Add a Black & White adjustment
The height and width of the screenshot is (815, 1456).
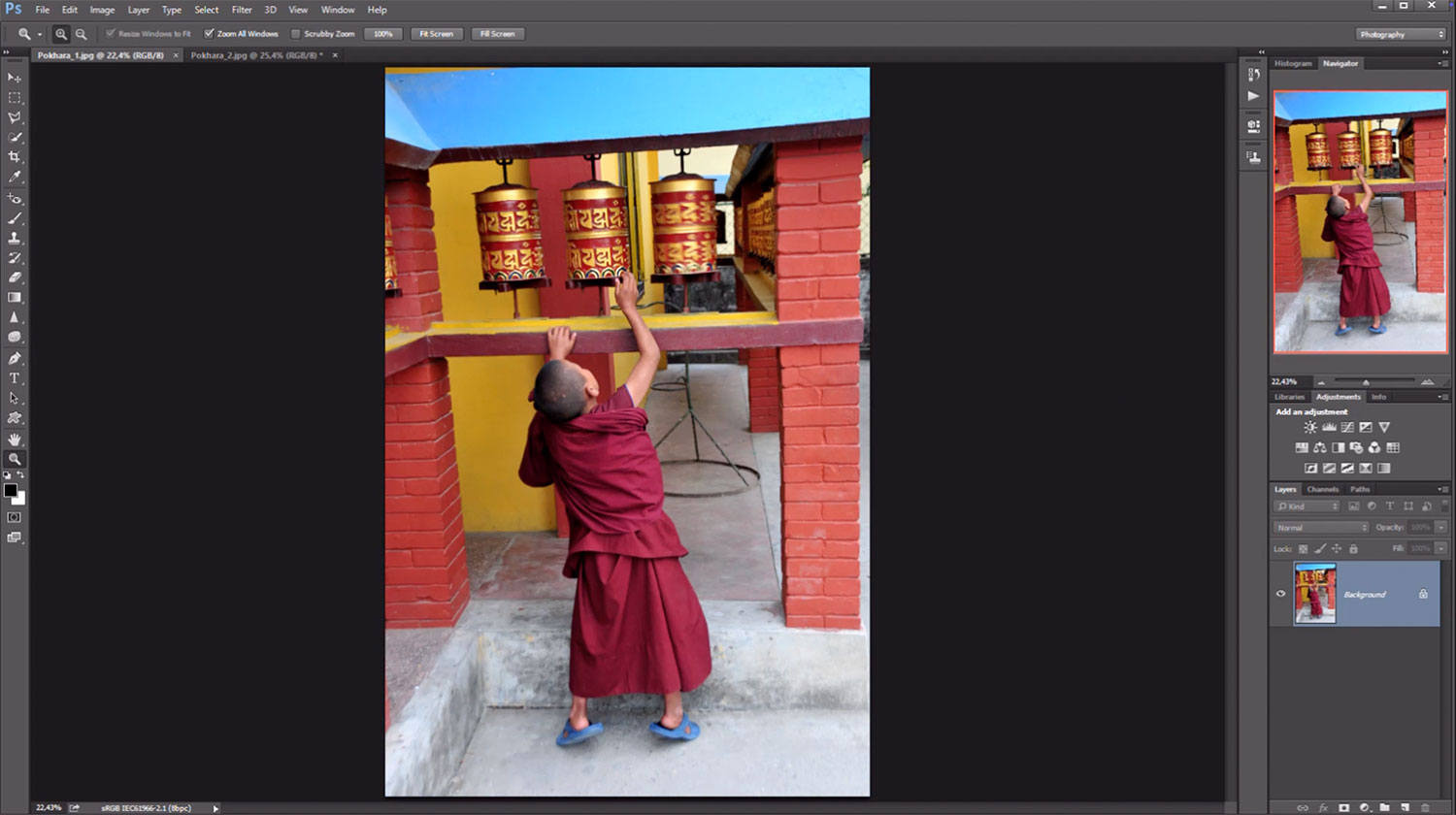point(1339,448)
